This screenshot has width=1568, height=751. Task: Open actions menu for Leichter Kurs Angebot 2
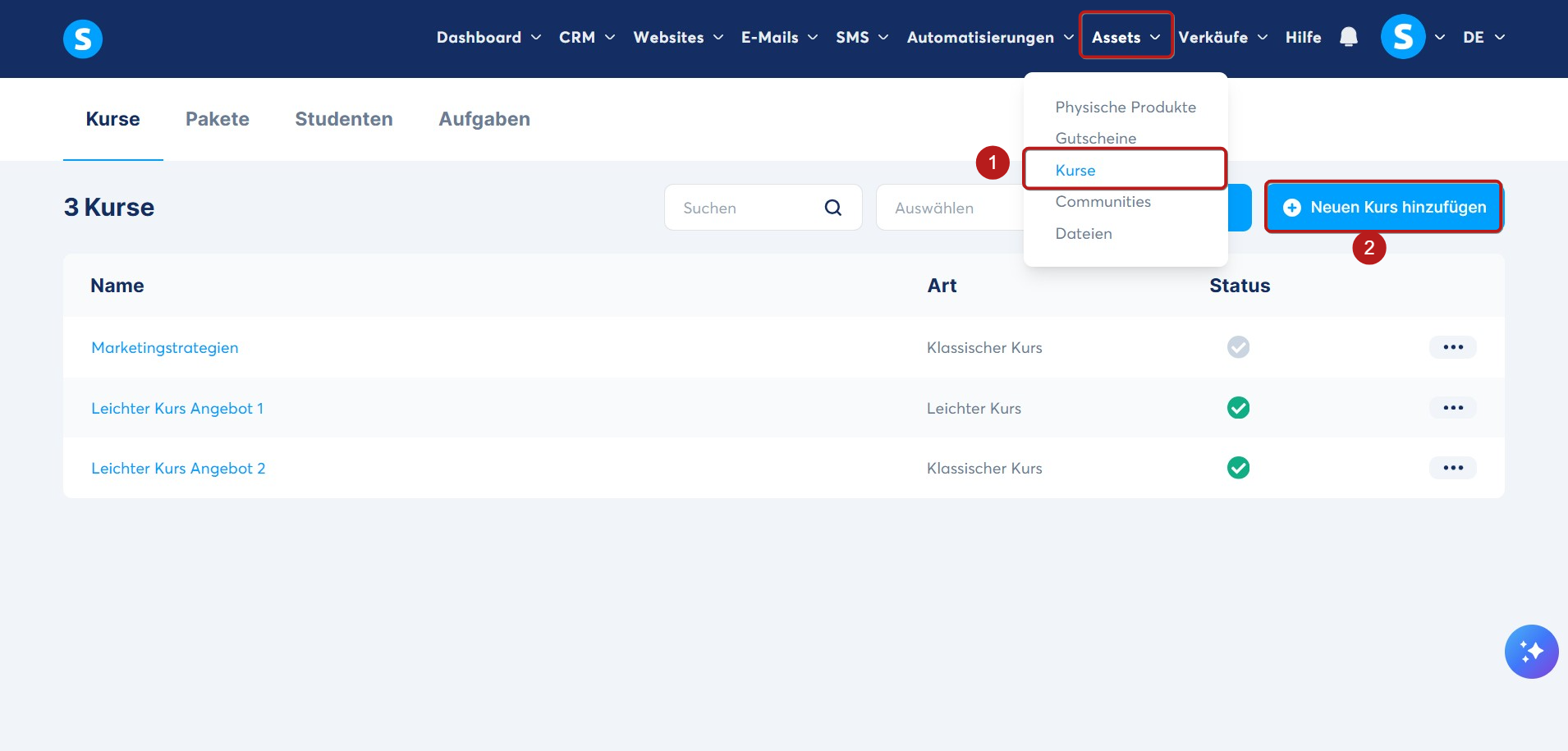[x=1453, y=468]
